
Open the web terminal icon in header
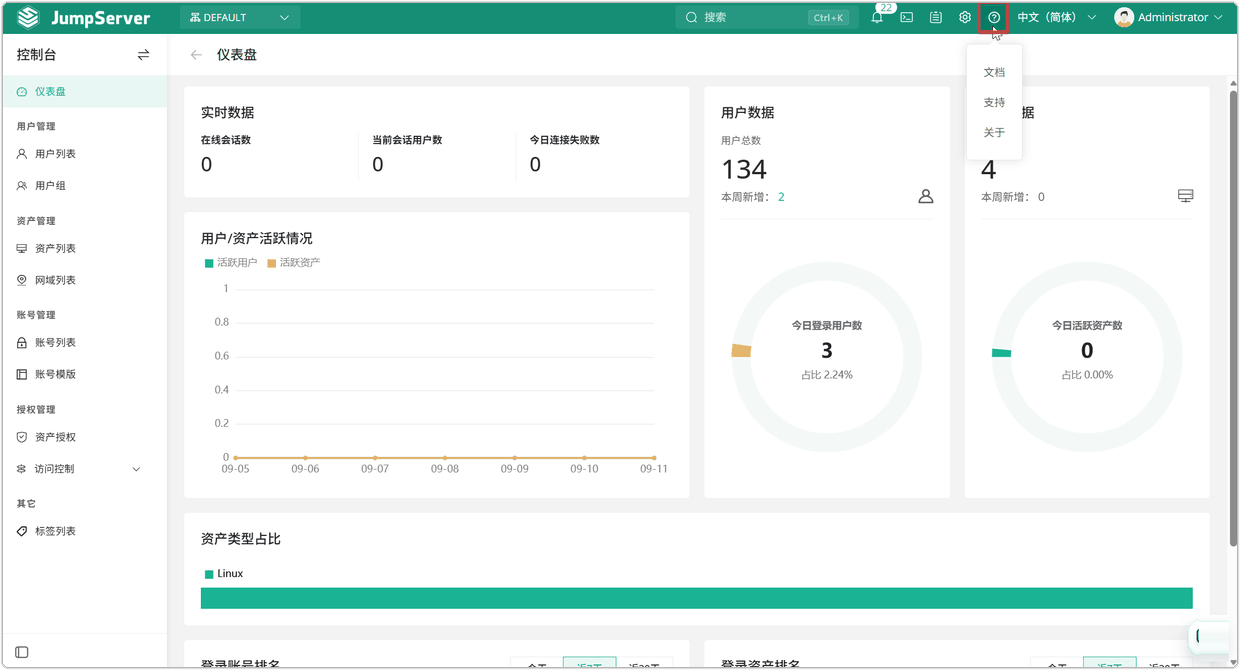(906, 18)
